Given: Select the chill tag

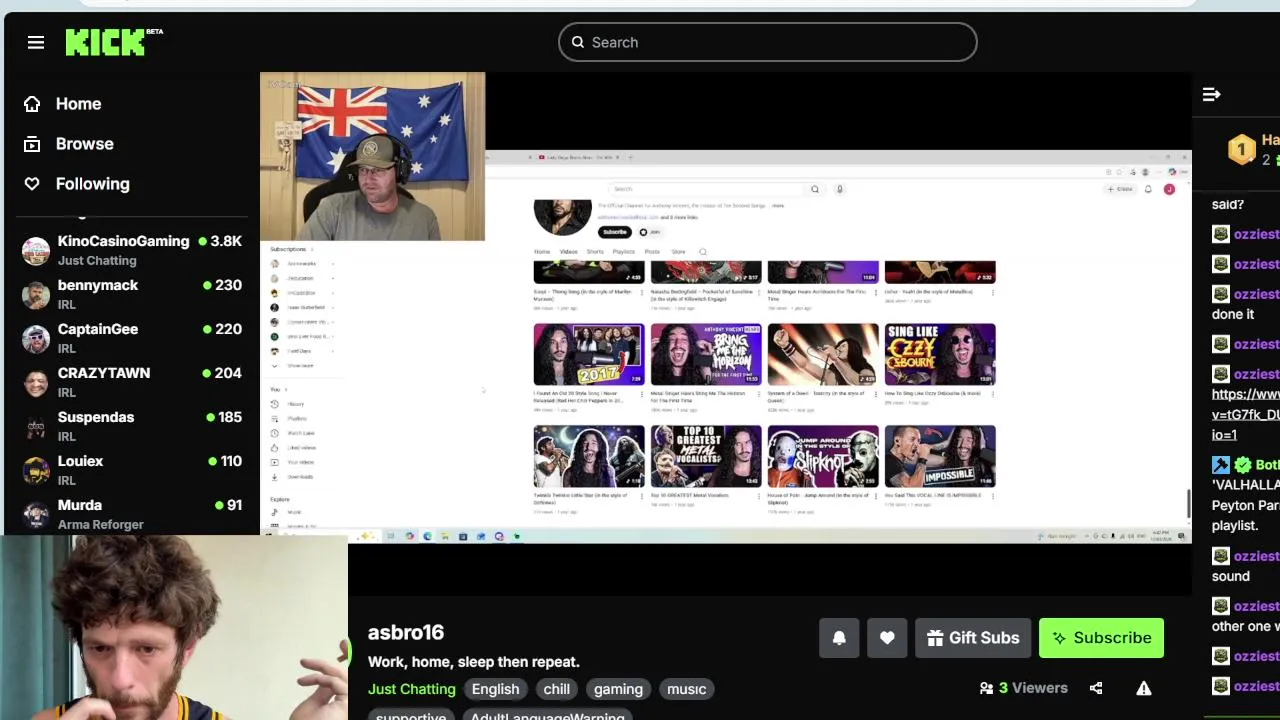Looking at the screenshot, I should click(556, 689).
